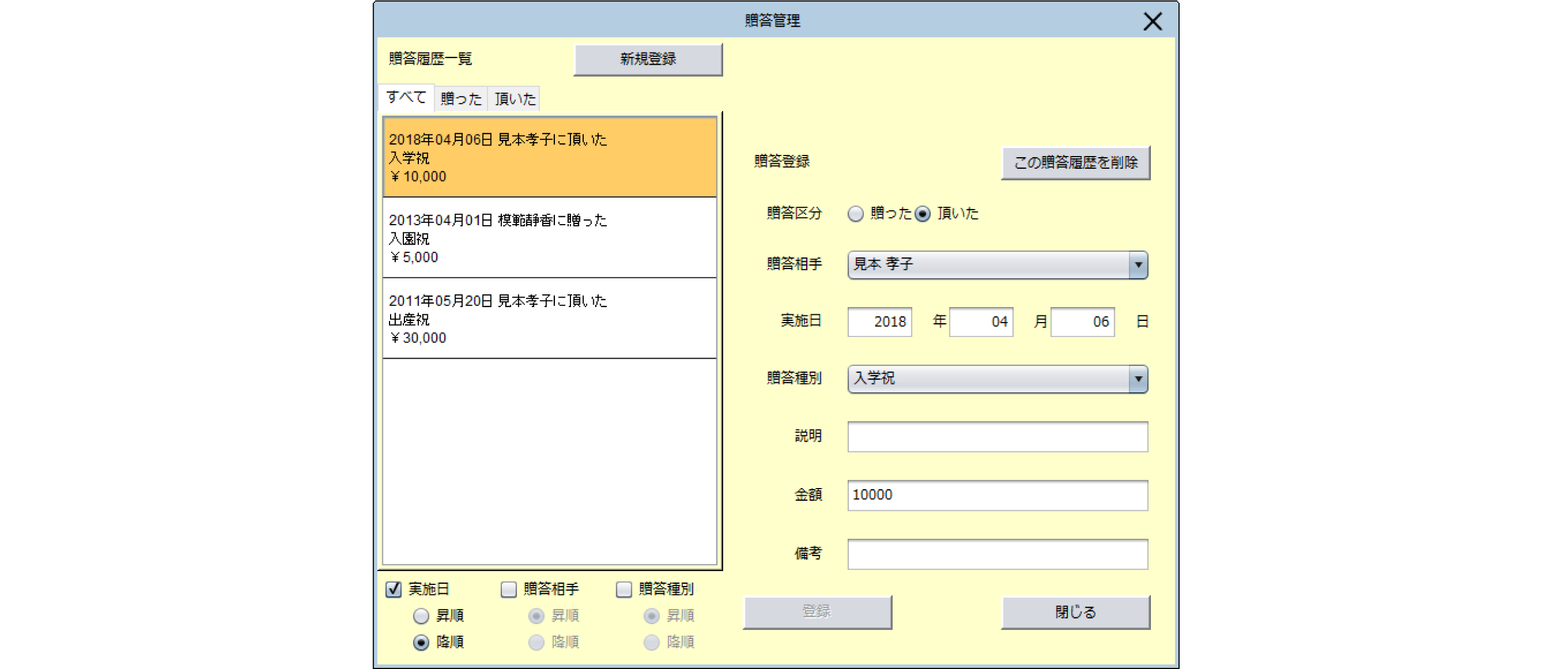The image size is (1568, 669).
Task: Click the 新規登録 button
Action: click(x=648, y=59)
